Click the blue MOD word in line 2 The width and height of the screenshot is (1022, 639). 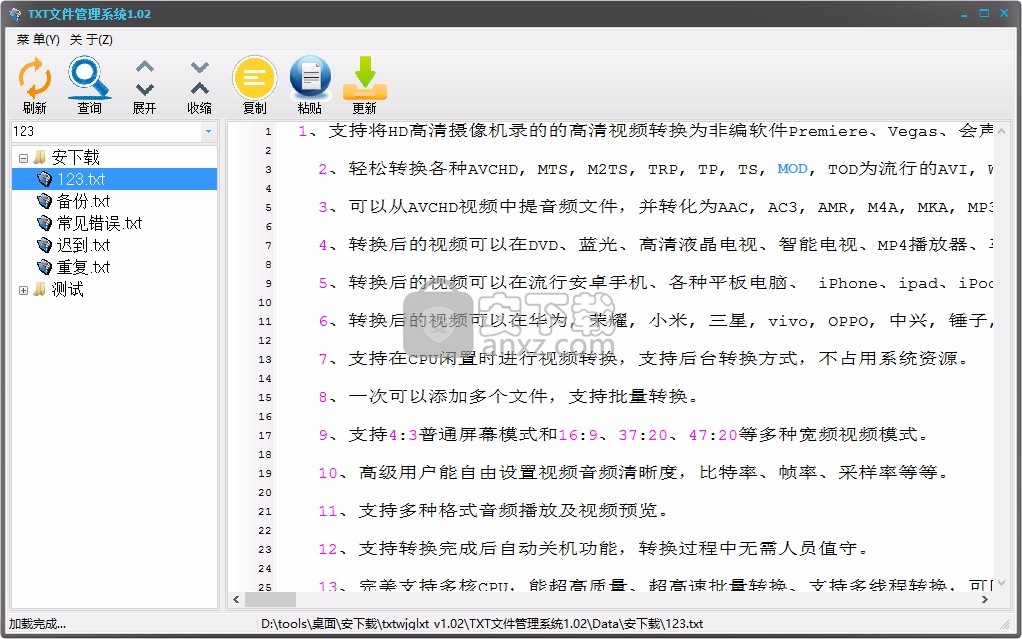pyautogui.click(x=792, y=169)
